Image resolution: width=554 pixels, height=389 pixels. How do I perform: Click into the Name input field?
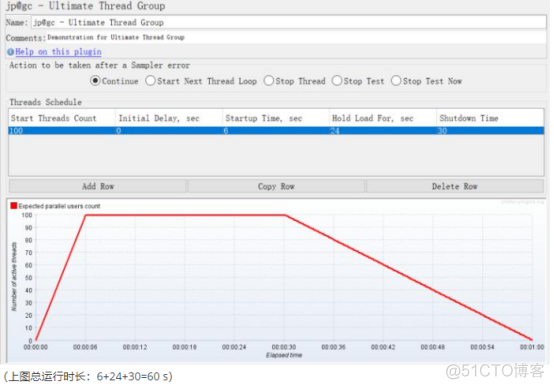(289, 23)
